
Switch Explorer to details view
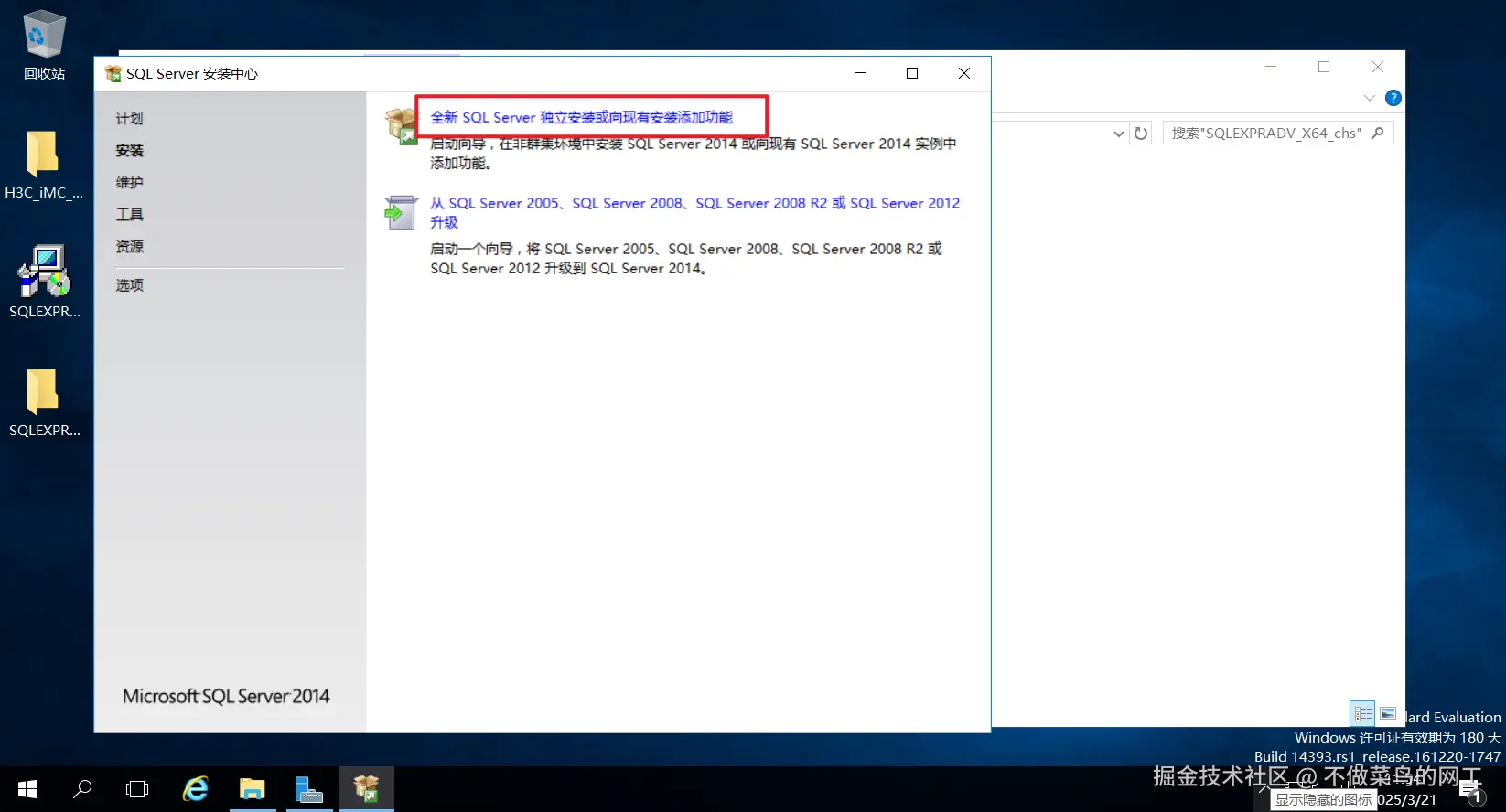point(1362,713)
